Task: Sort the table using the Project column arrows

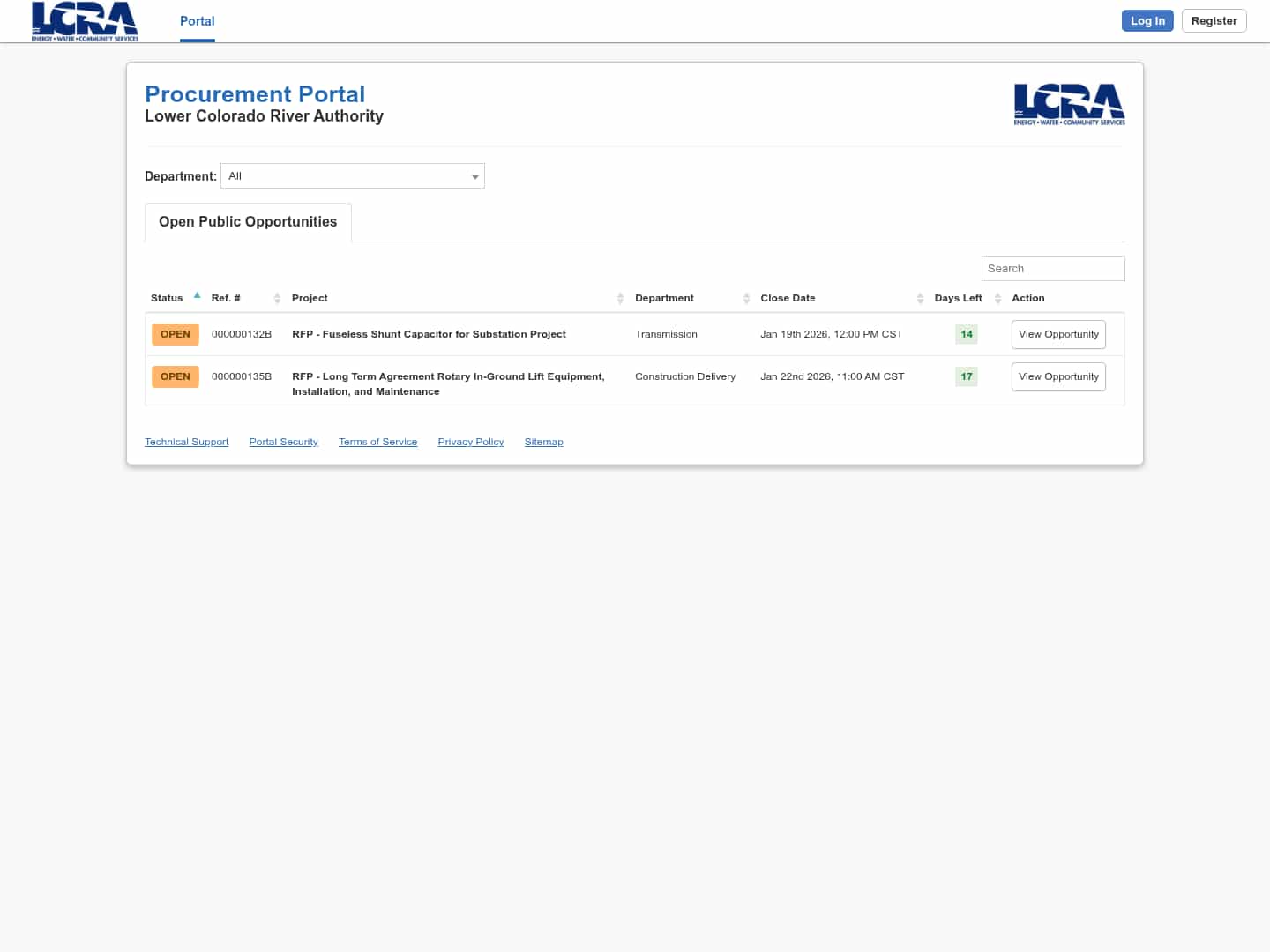Action: pos(620,298)
